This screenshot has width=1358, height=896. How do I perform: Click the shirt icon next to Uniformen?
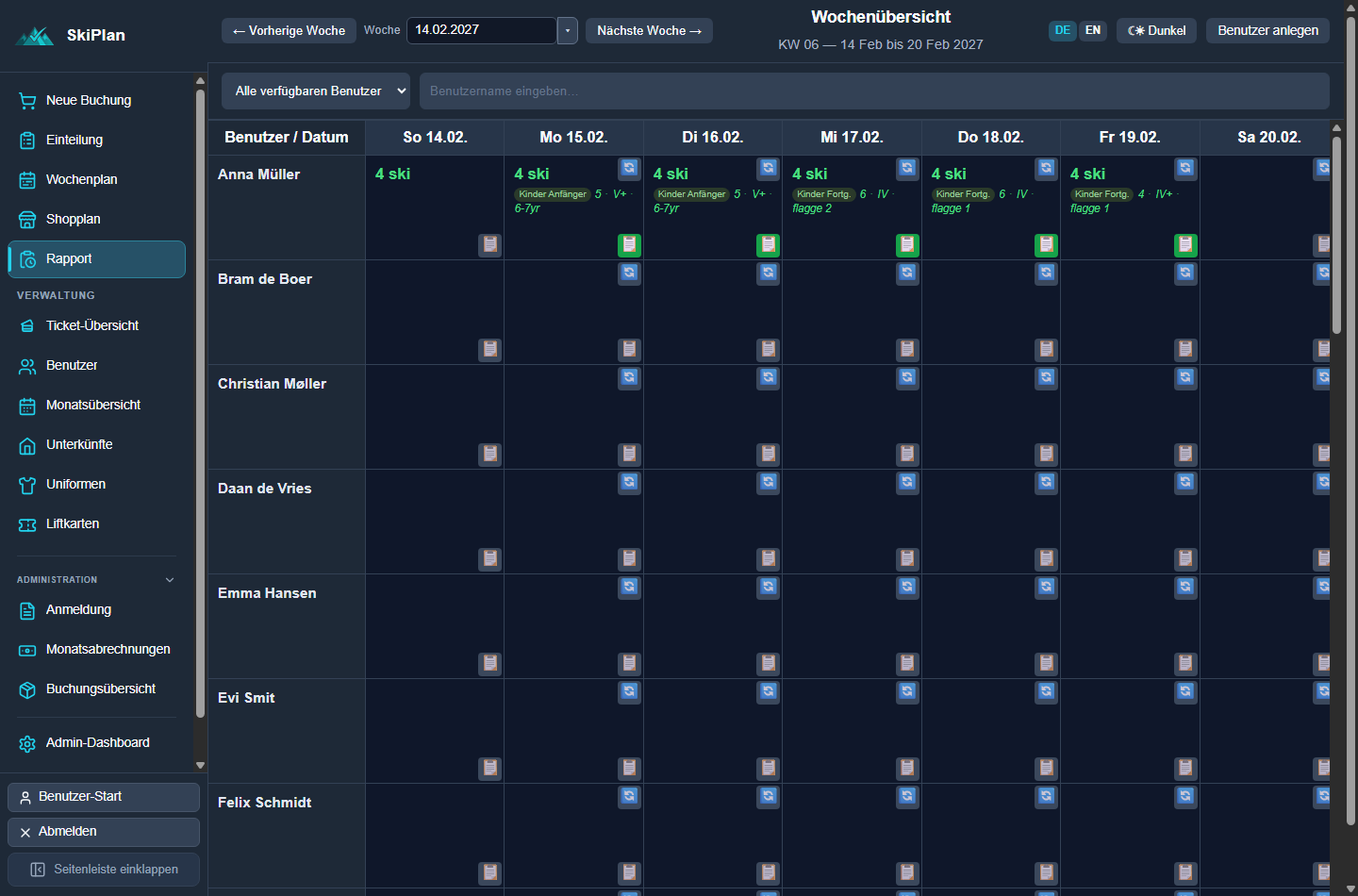(x=27, y=485)
